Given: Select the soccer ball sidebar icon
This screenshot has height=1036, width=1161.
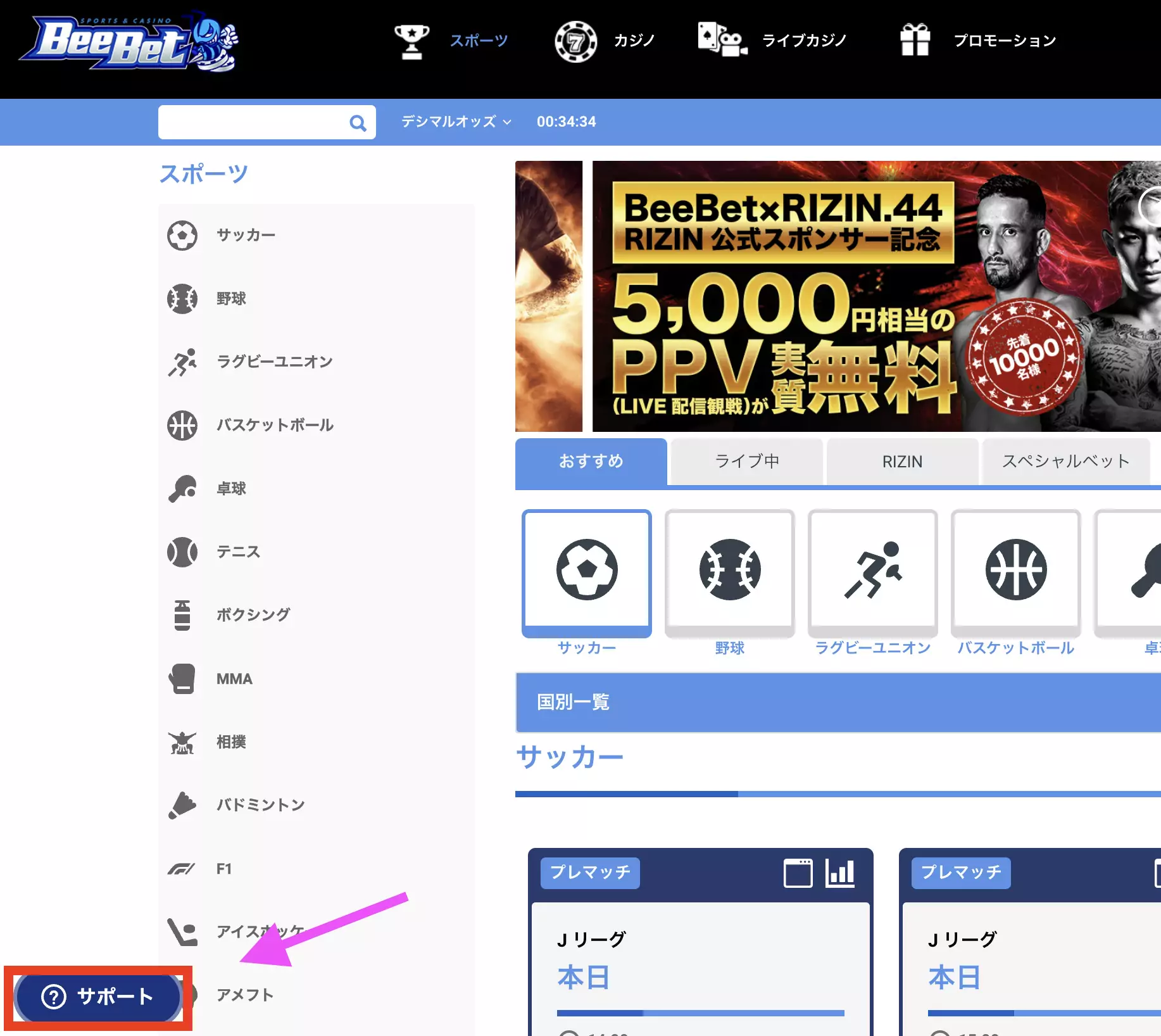Looking at the screenshot, I should click(x=182, y=236).
